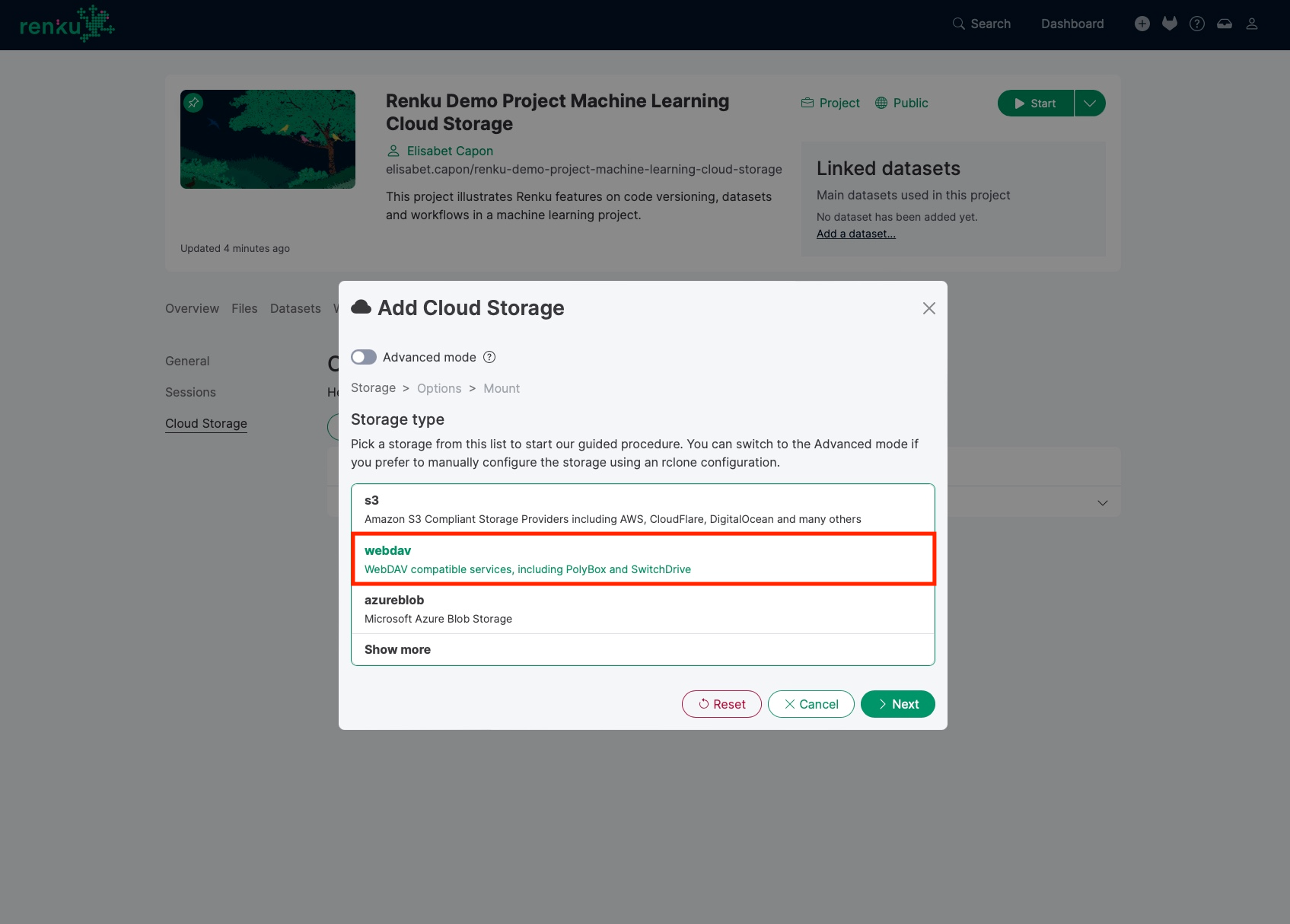Viewport: 1290px width, 924px height.
Task: Open the user account icon
Action: 1252,24
